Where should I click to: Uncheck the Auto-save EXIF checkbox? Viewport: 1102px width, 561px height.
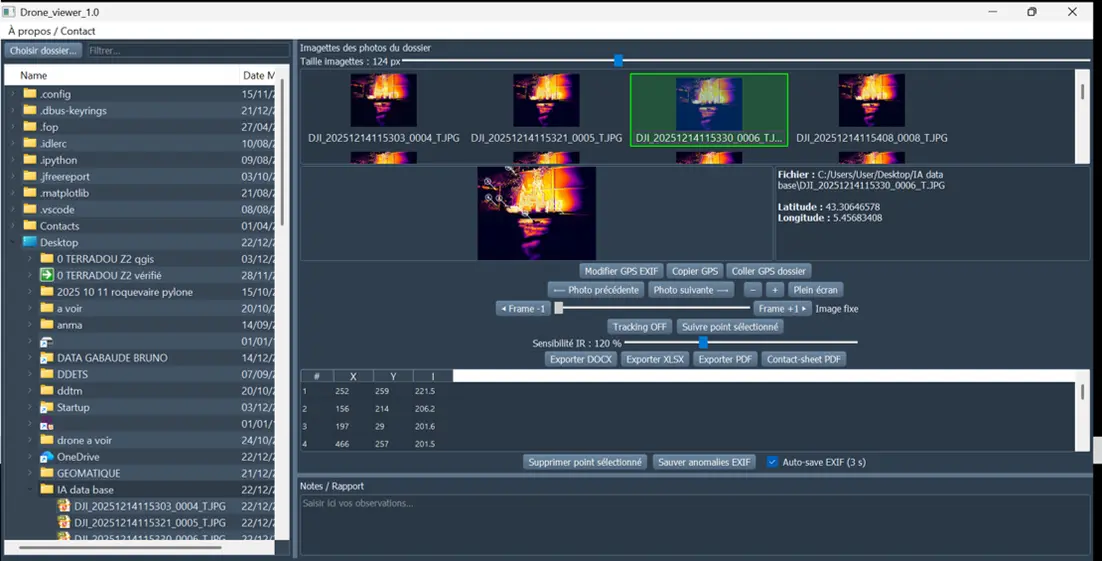[x=772, y=462]
